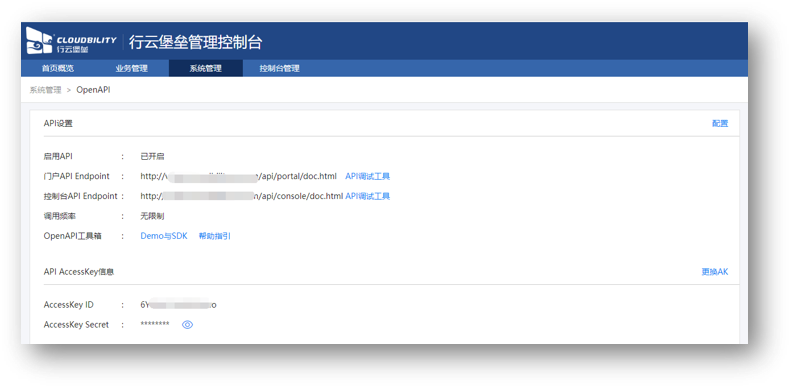Click the OpenAPI breadcrumb item
Image resolution: width=790 pixels, height=386 pixels.
point(93,90)
